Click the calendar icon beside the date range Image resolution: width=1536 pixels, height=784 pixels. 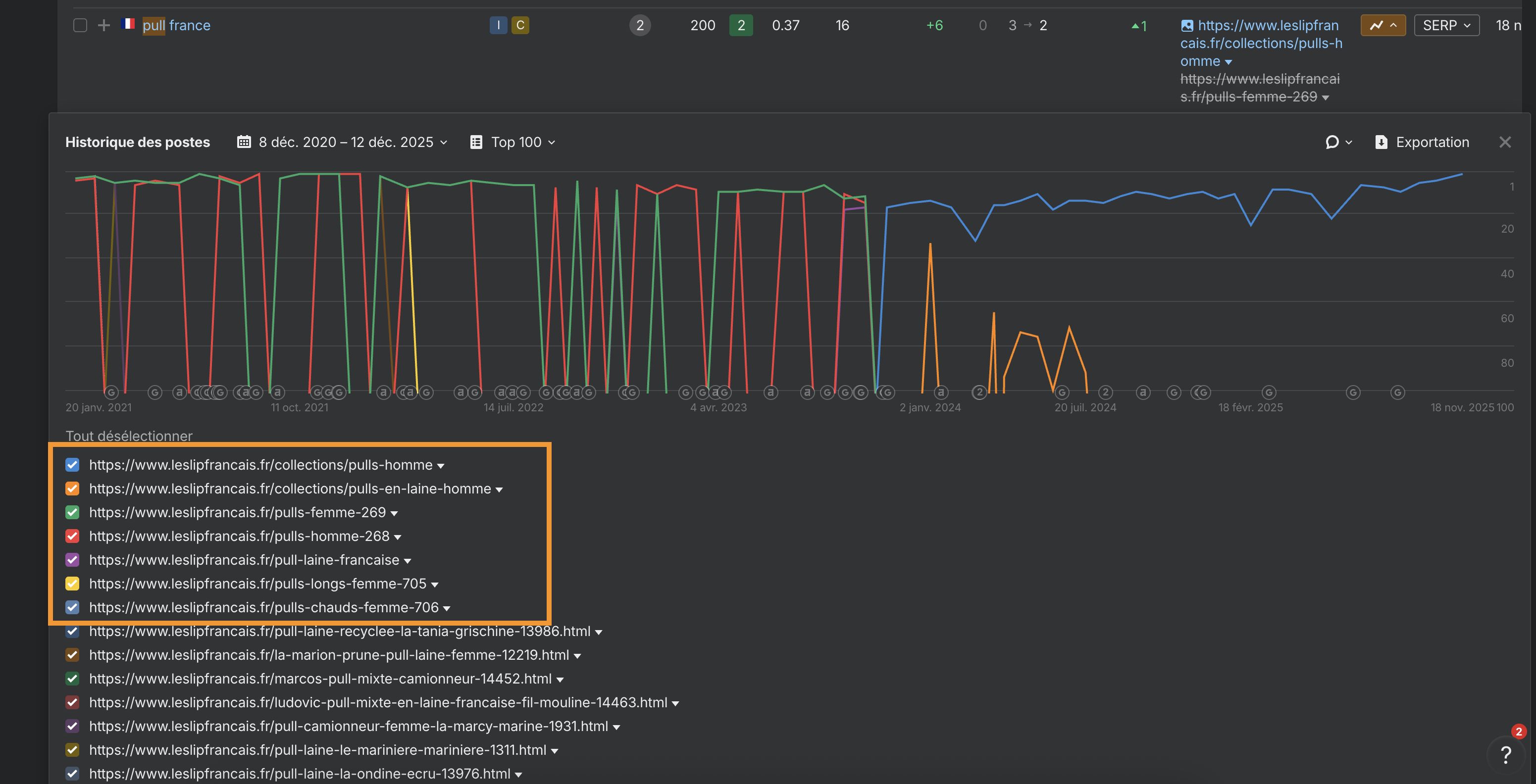(x=244, y=142)
